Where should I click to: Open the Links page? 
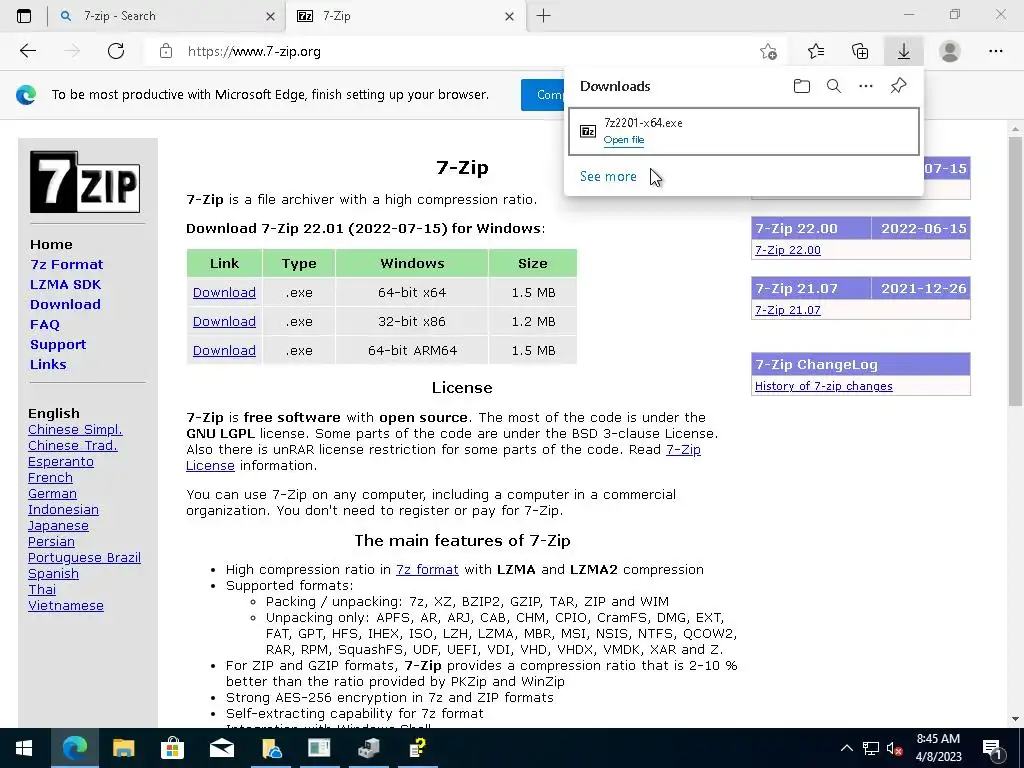click(x=48, y=364)
